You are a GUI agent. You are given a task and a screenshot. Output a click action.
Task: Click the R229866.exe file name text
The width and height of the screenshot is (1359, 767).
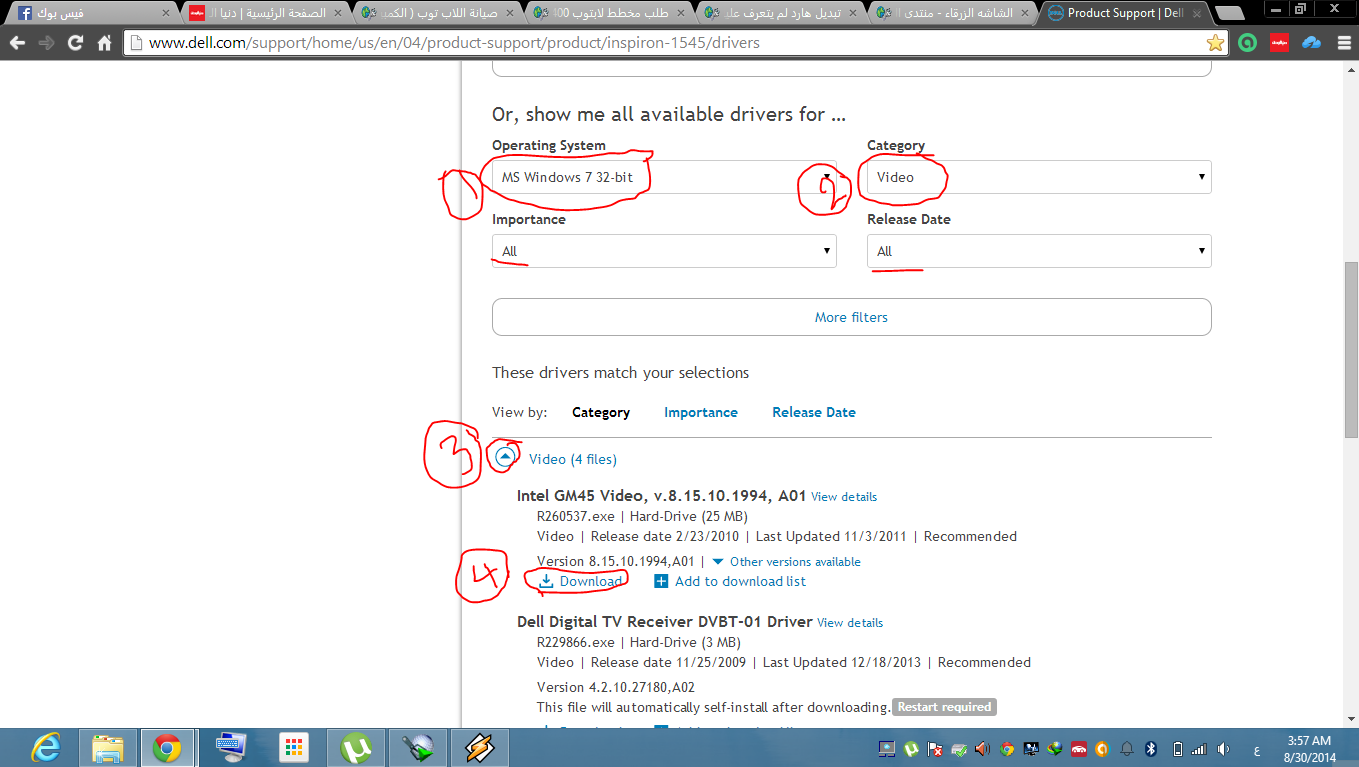pos(576,642)
